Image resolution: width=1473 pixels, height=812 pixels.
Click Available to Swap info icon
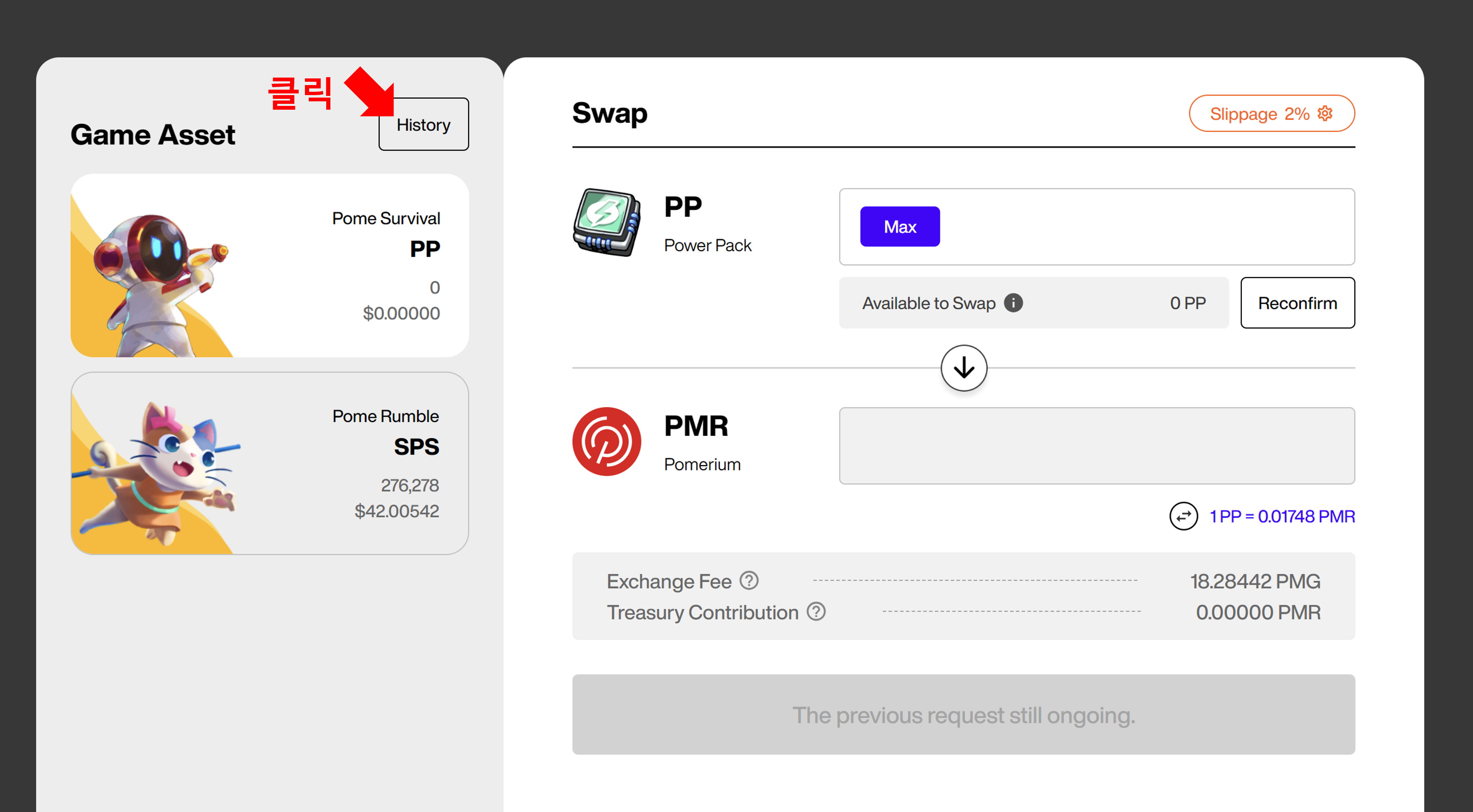[x=1013, y=302]
